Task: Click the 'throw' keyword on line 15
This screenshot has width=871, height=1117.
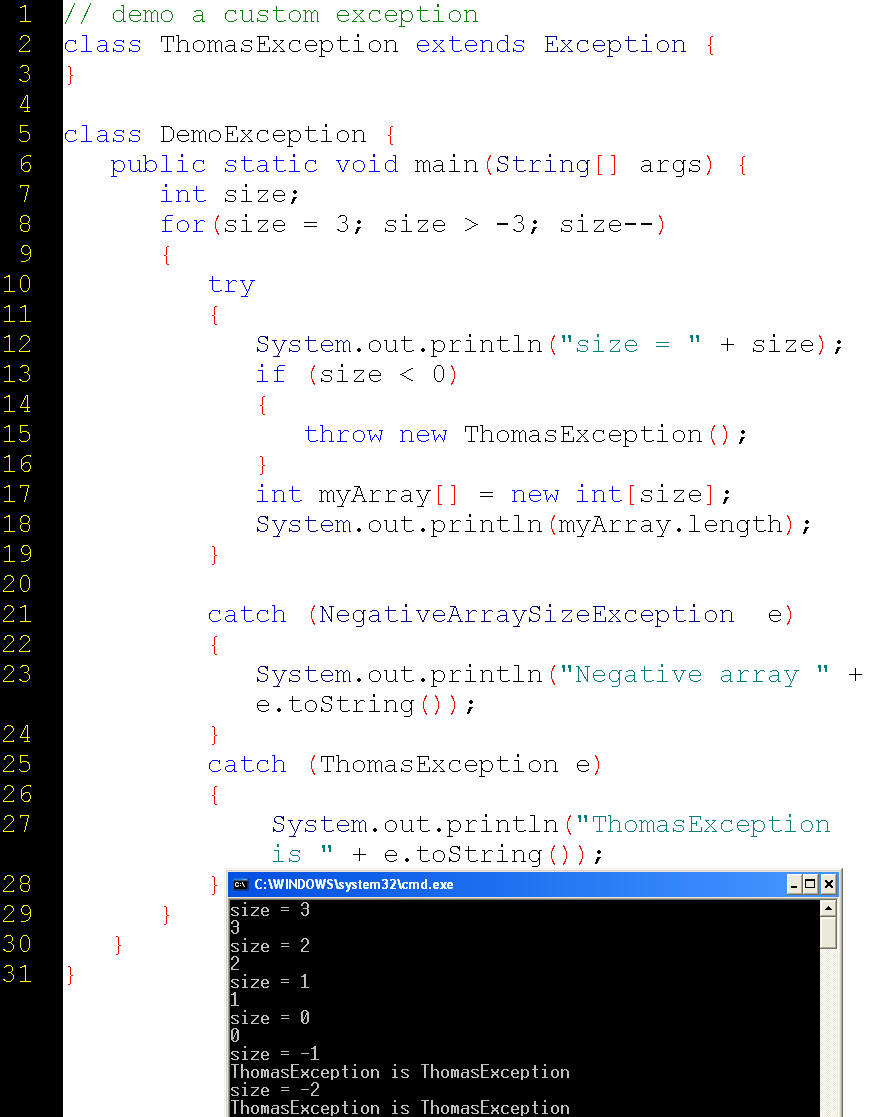Action: pos(343,434)
